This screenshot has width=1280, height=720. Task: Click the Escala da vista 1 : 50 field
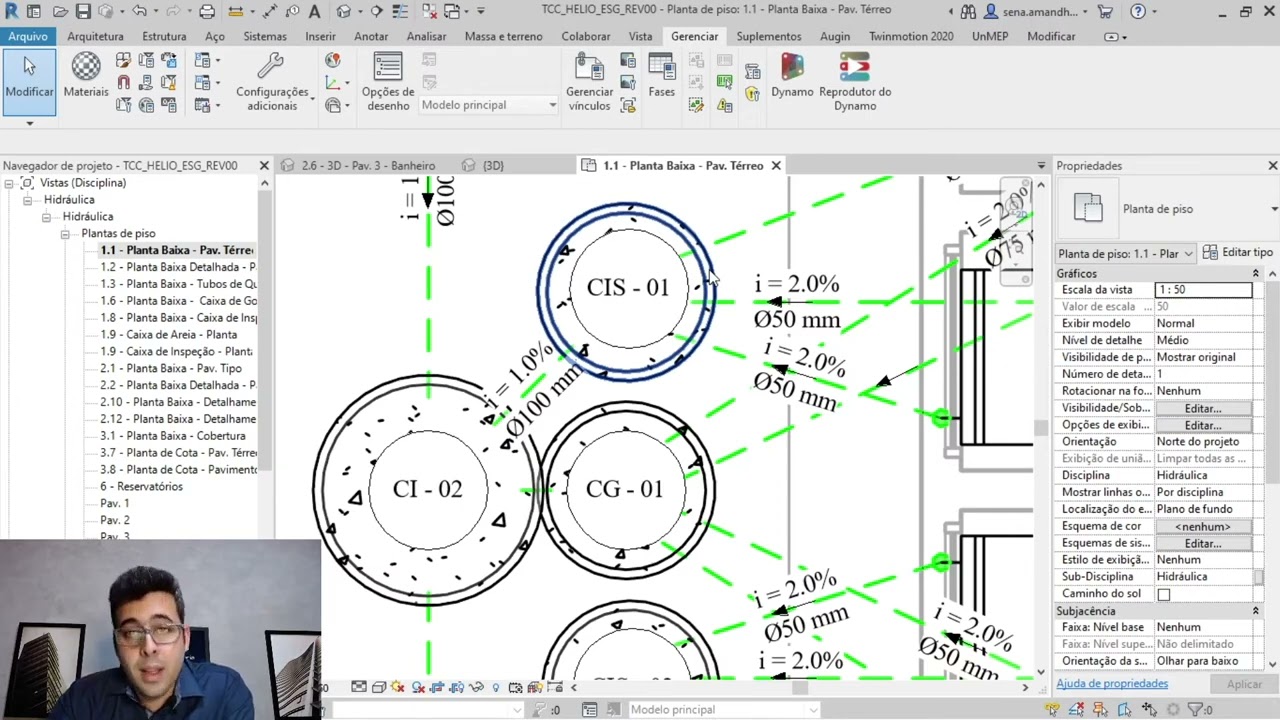point(1203,290)
